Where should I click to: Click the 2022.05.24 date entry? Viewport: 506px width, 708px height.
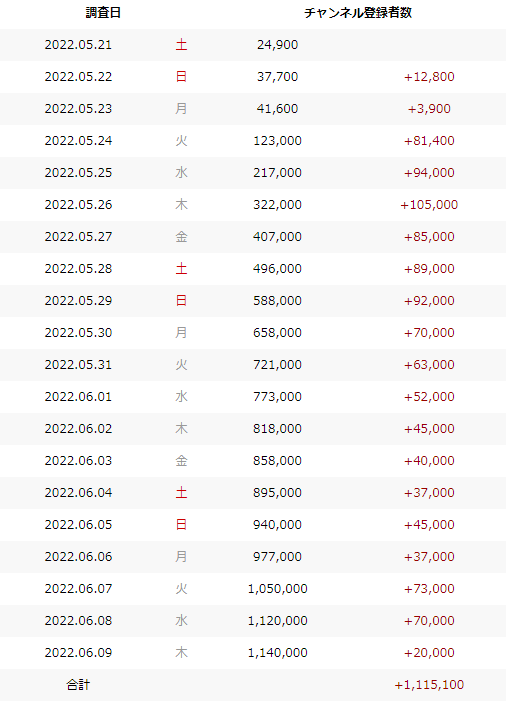click(78, 141)
